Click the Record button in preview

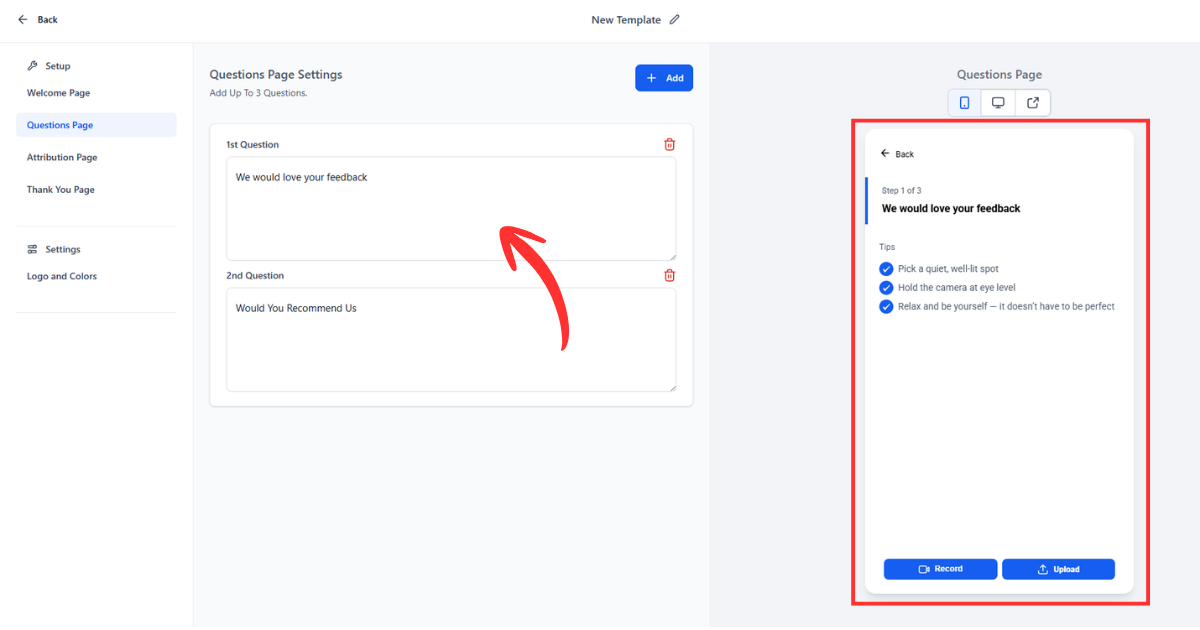(x=940, y=569)
